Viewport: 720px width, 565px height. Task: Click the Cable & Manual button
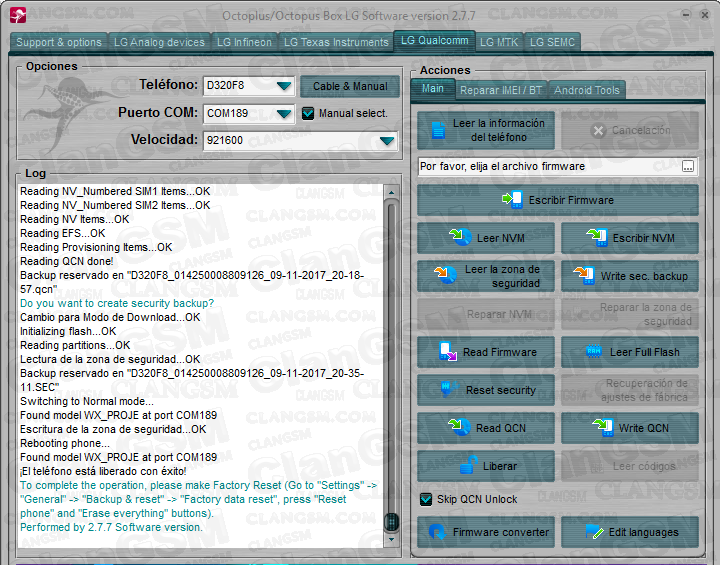point(350,86)
